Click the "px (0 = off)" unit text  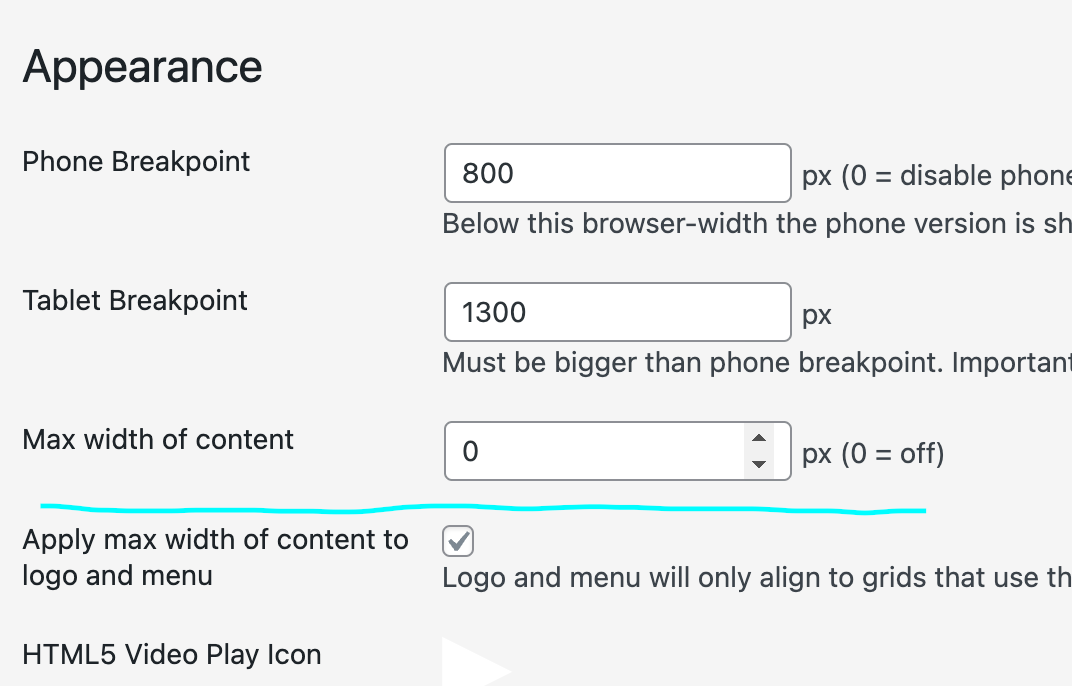coord(873,454)
